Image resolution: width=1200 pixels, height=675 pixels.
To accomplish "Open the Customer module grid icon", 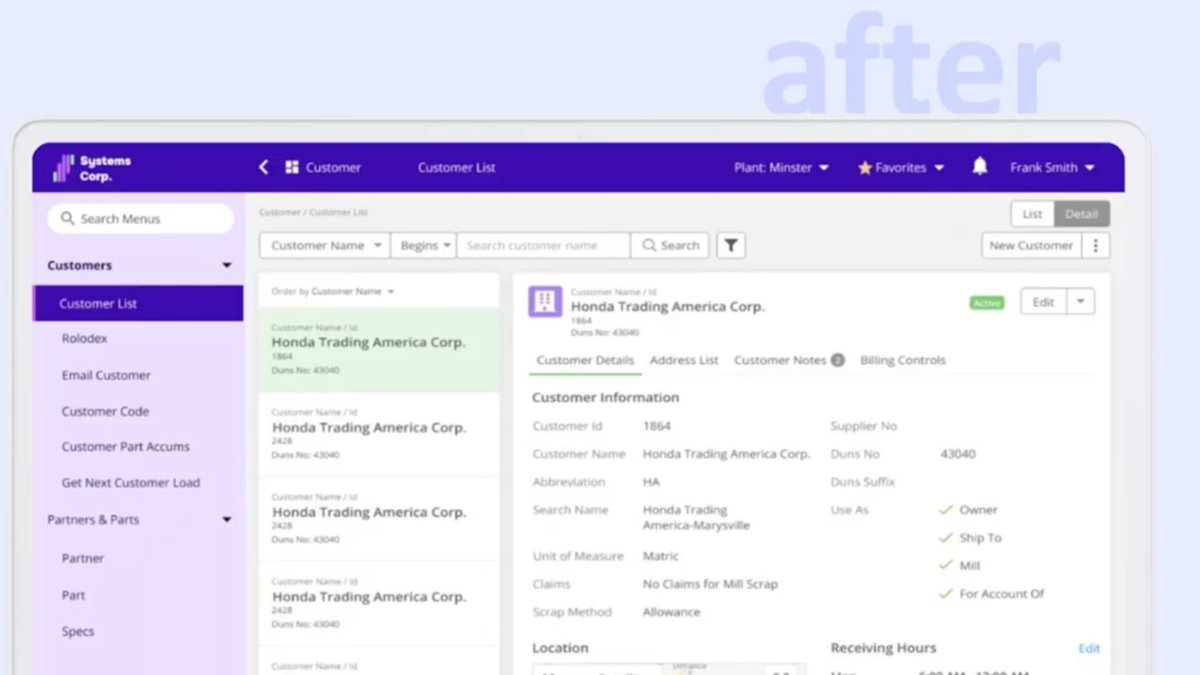I will click(292, 167).
